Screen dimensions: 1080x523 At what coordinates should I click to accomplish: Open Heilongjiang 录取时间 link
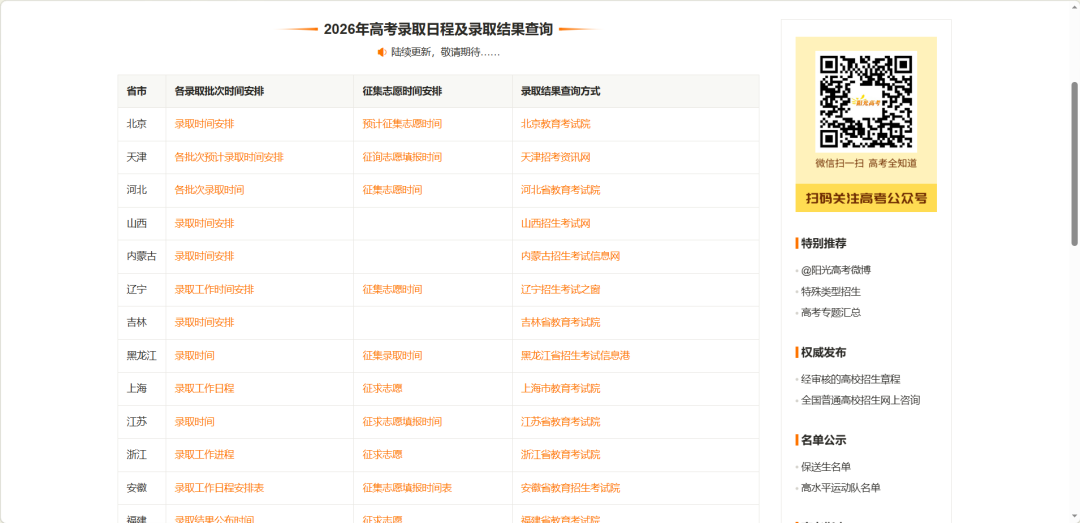(x=194, y=356)
